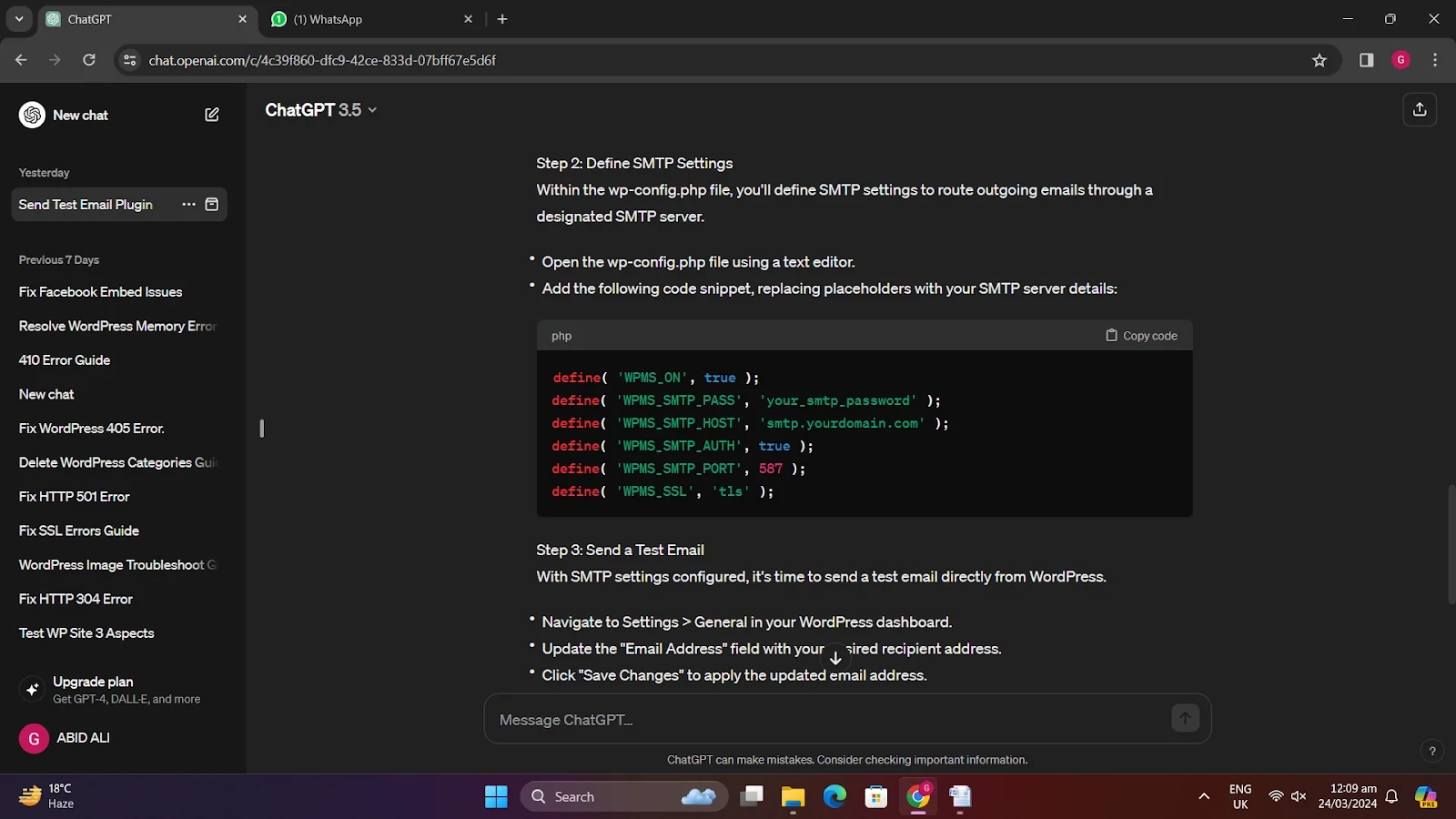Jump to bottom with down-arrow button

(835, 657)
